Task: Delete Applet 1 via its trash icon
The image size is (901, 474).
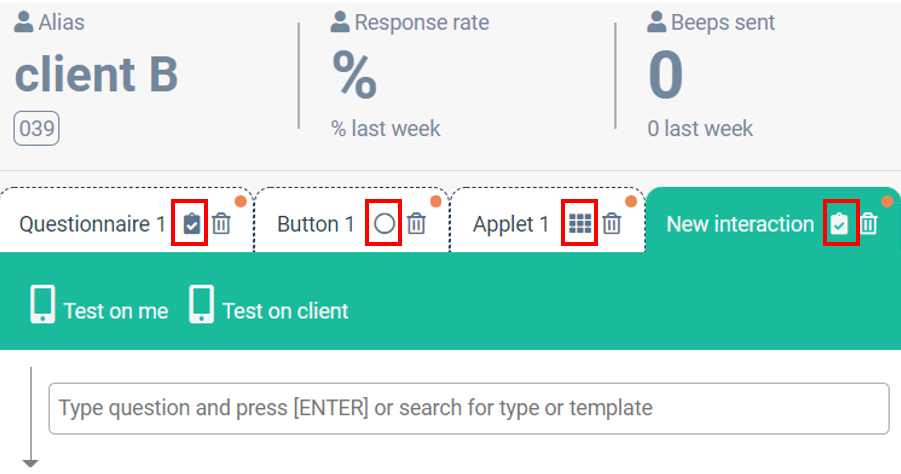Action: [612, 224]
